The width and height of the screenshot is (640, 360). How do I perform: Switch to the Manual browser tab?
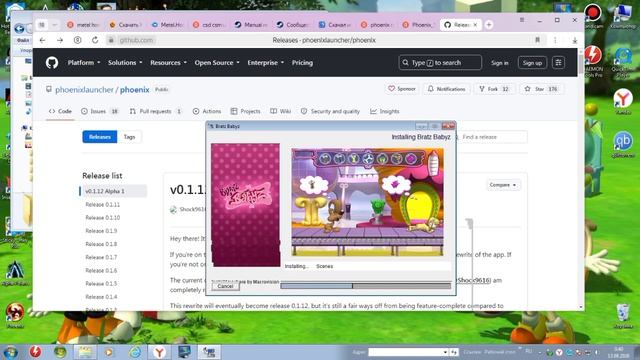(251, 25)
